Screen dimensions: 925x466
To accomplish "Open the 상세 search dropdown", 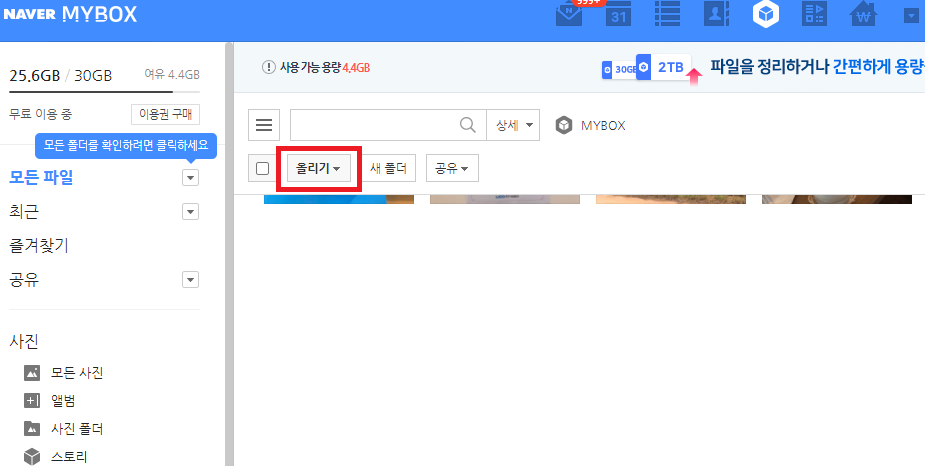I will [x=513, y=125].
